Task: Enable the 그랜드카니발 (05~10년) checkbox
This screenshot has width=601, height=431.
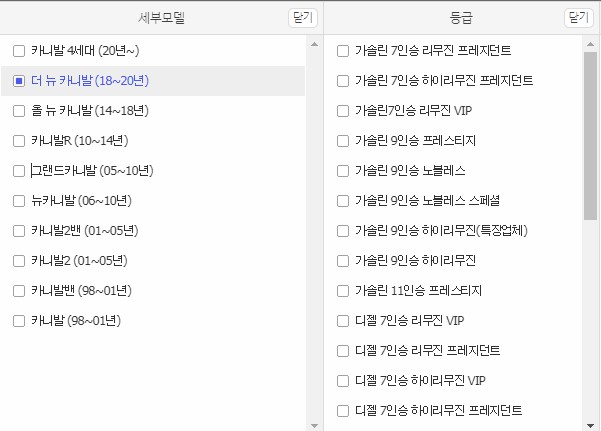Action: pyautogui.click(x=19, y=171)
